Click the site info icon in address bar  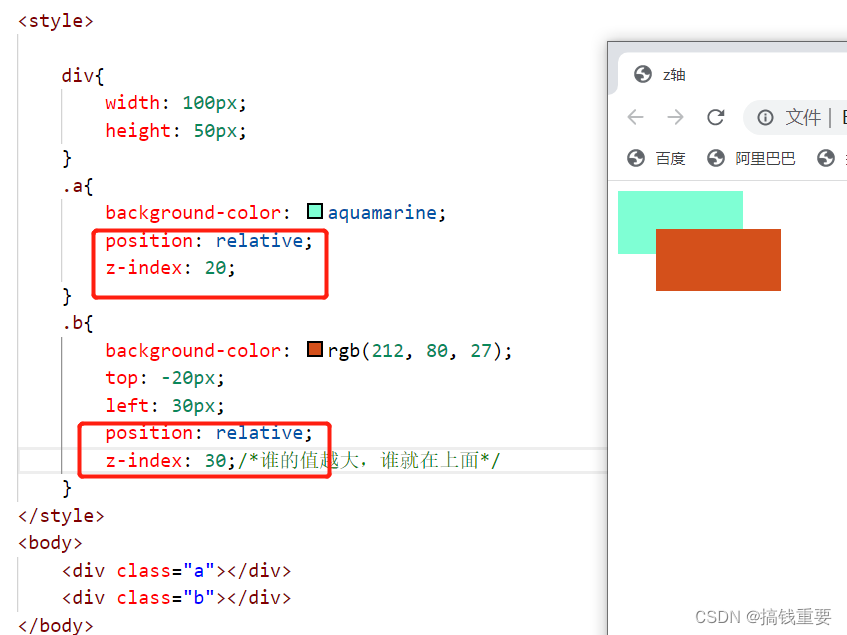pos(765,117)
